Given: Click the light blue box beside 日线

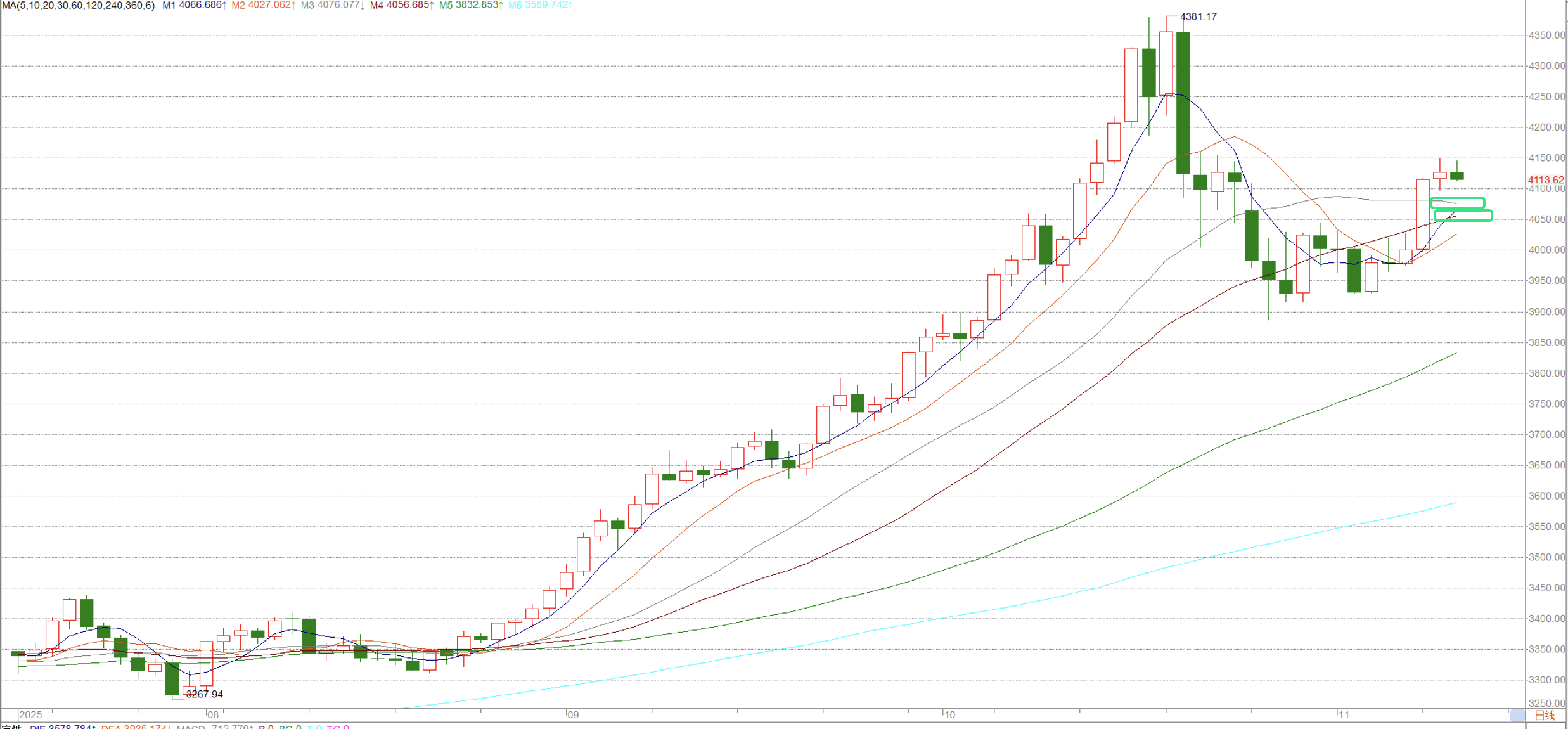Looking at the screenshot, I should coord(1517,715).
